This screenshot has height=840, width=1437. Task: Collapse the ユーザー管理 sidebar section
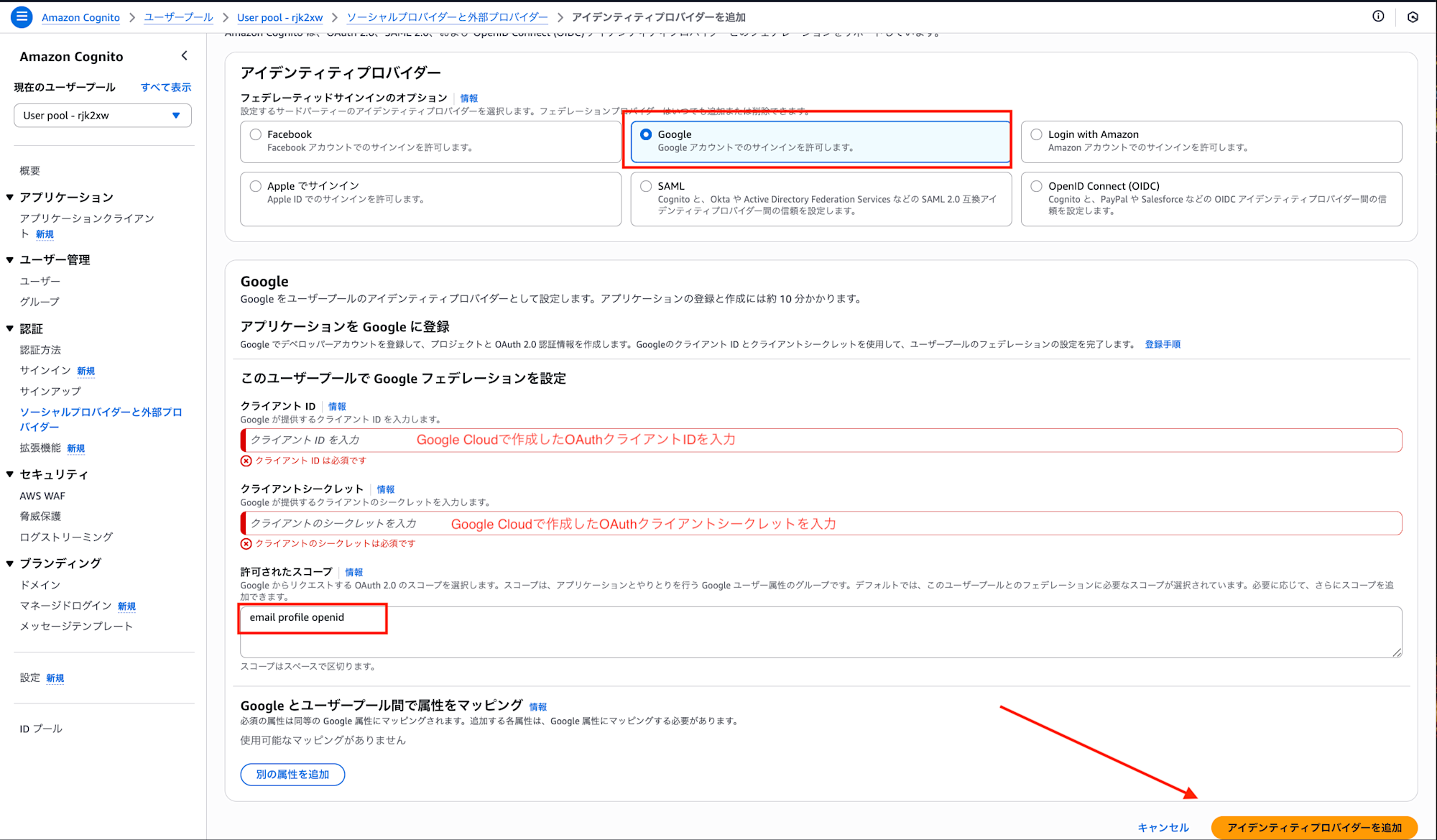coord(10,260)
